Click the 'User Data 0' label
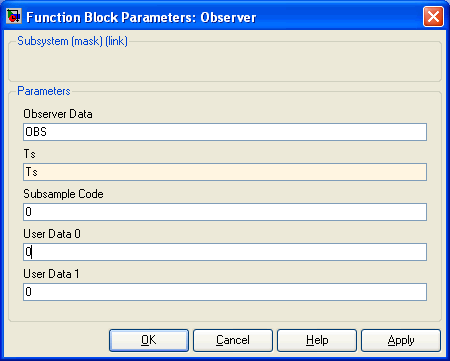450x361 pixels. coord(52,234)
